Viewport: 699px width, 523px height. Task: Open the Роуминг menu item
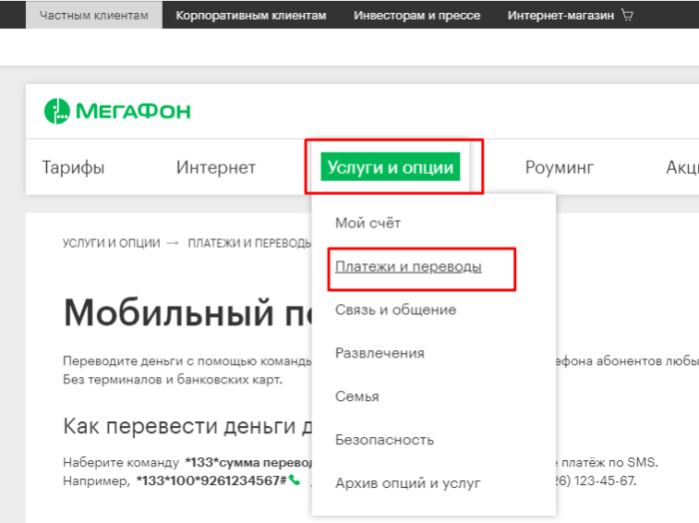(x=559, y=168)
